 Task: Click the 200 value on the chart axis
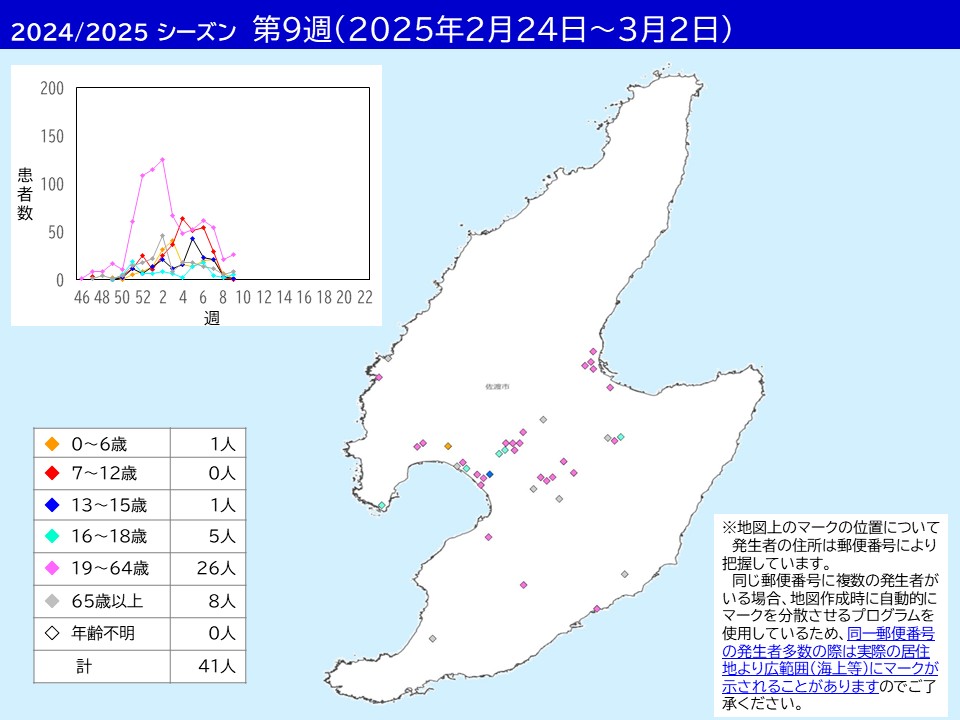pyautogui.click(x=52, y=88)
